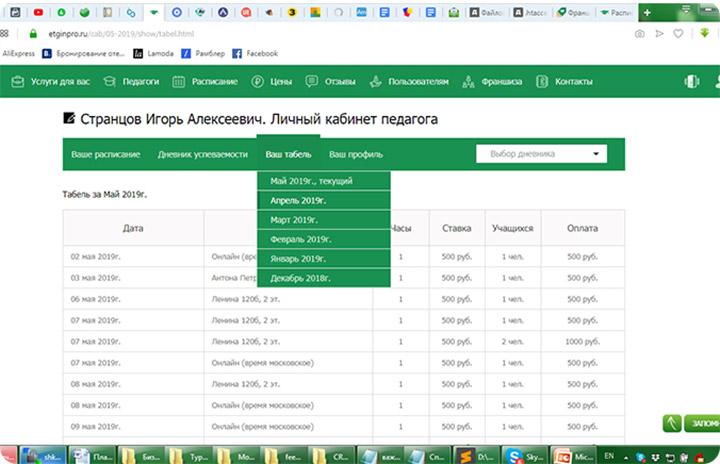This screenshot has width=720, height=464.
Task: Click the Расписание calendar icon
Action: point(179,82)
